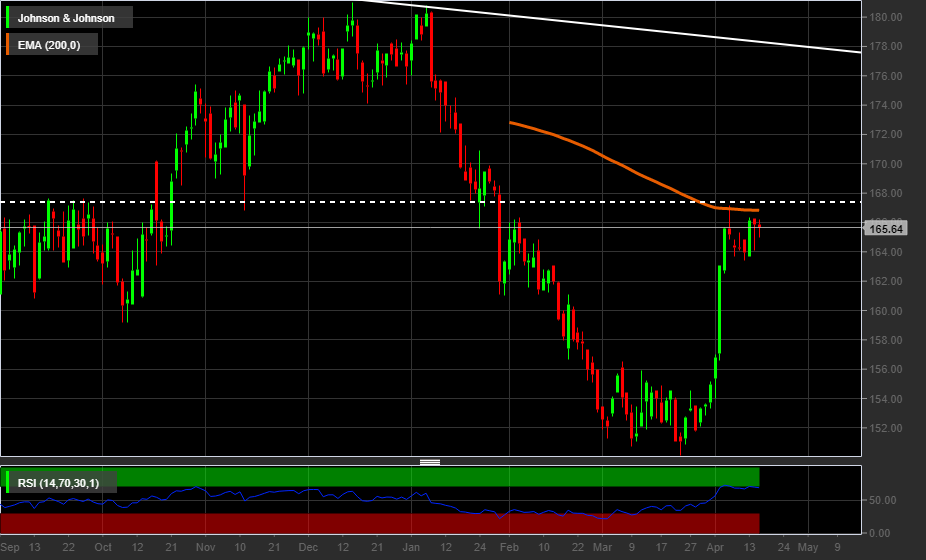Image resolution: width=926 pixels, height=560 pixels.
Task: Click the green RSI legend color marker
Action: tap(9, 484)
